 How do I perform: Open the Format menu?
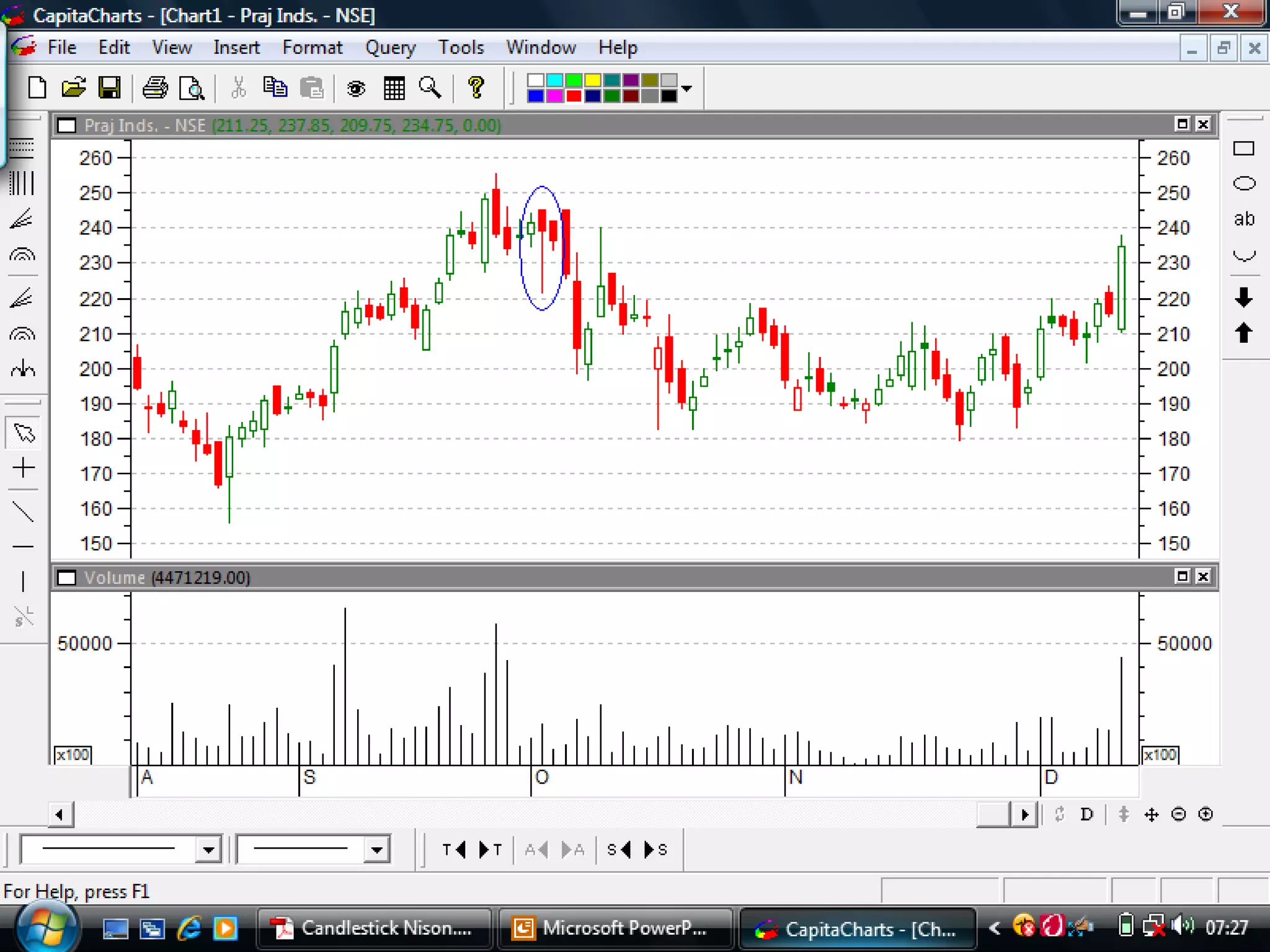[x=312, y=48]
